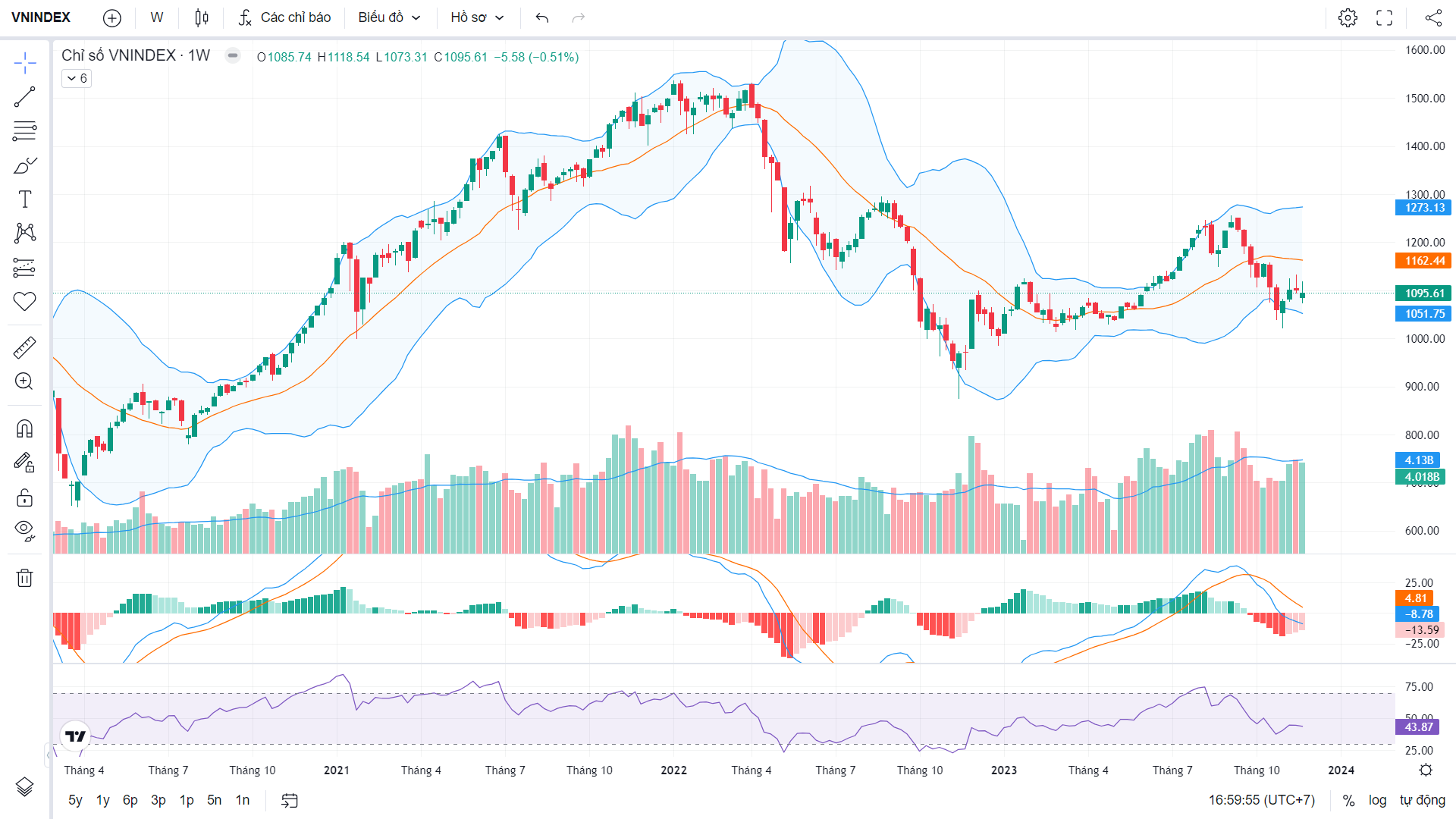1456x819 pixels.
Task: Select the text annotation tool
Action: [x=24, y=199]
